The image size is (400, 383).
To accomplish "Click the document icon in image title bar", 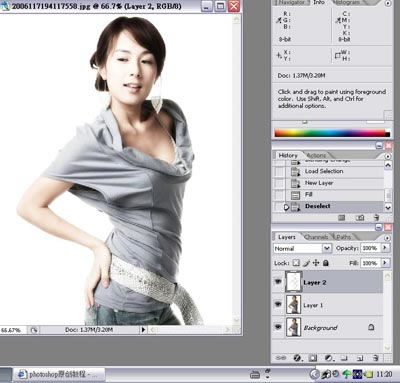I will pyautogui.click(x=5, y=6).
